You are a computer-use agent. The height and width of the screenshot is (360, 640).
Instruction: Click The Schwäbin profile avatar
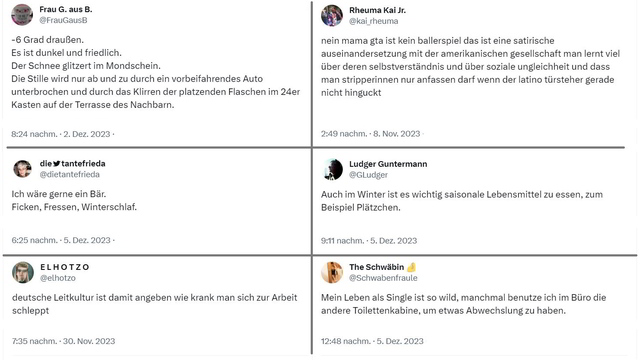332,272
